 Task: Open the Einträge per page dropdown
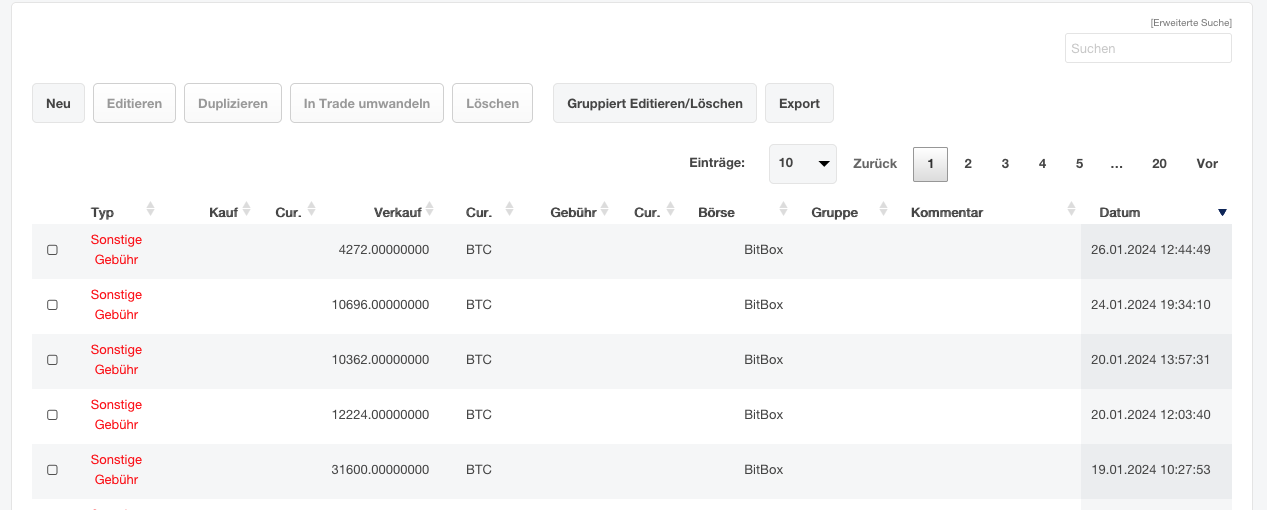tap(802, 163)
